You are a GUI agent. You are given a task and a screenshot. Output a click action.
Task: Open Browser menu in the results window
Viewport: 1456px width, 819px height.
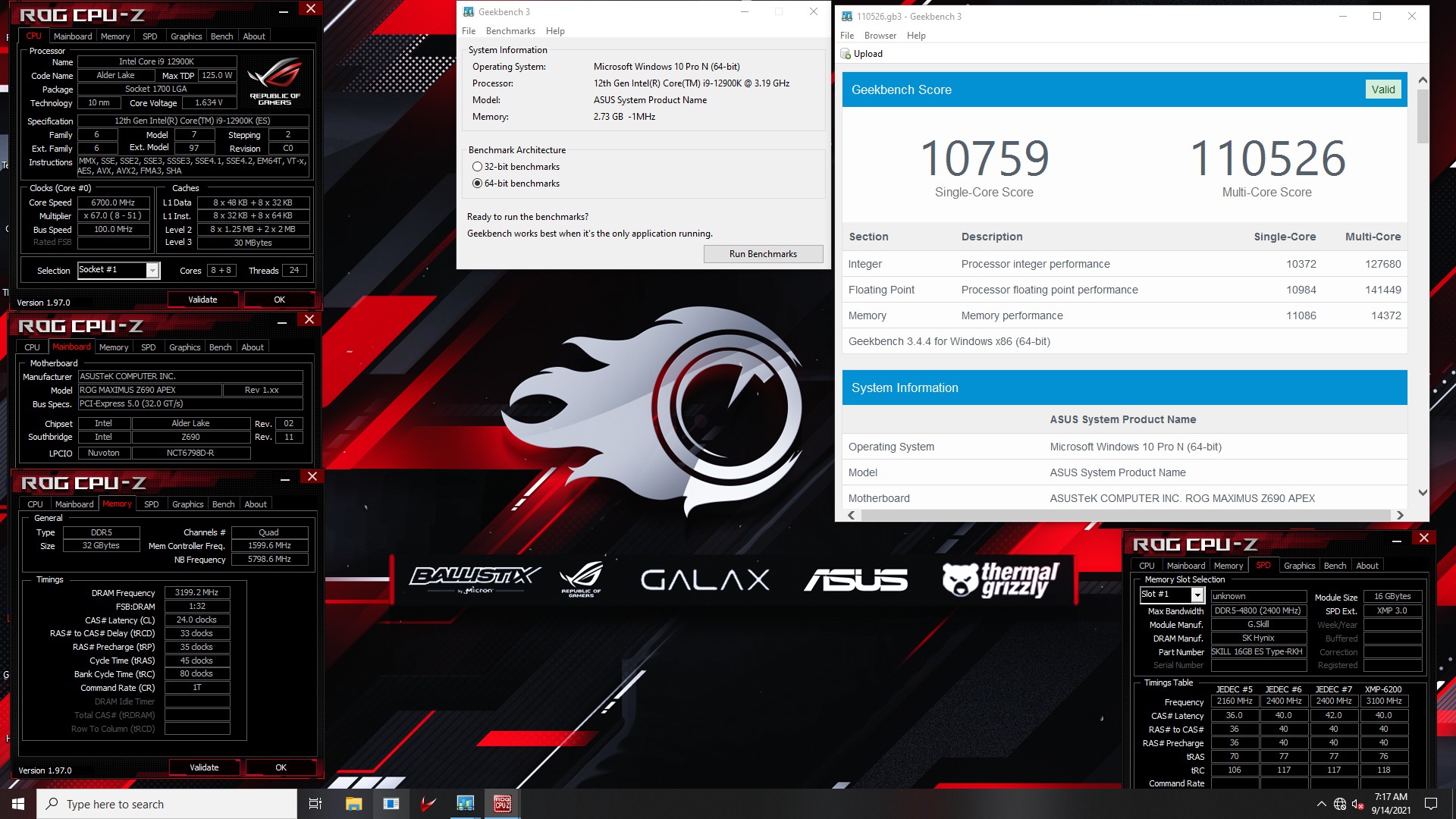click(880, 36)
